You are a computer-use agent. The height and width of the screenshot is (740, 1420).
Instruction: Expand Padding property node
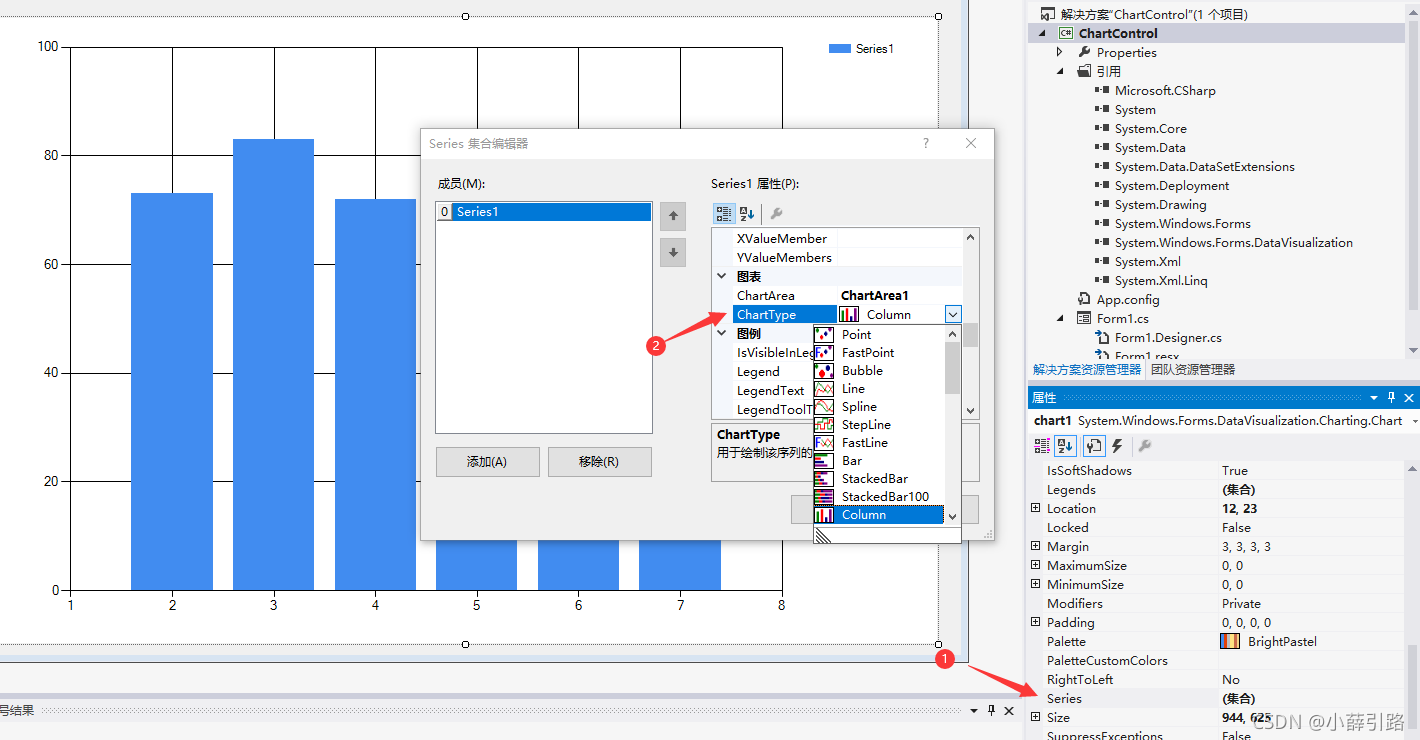pyautogui.click(x=1036, y=622)
